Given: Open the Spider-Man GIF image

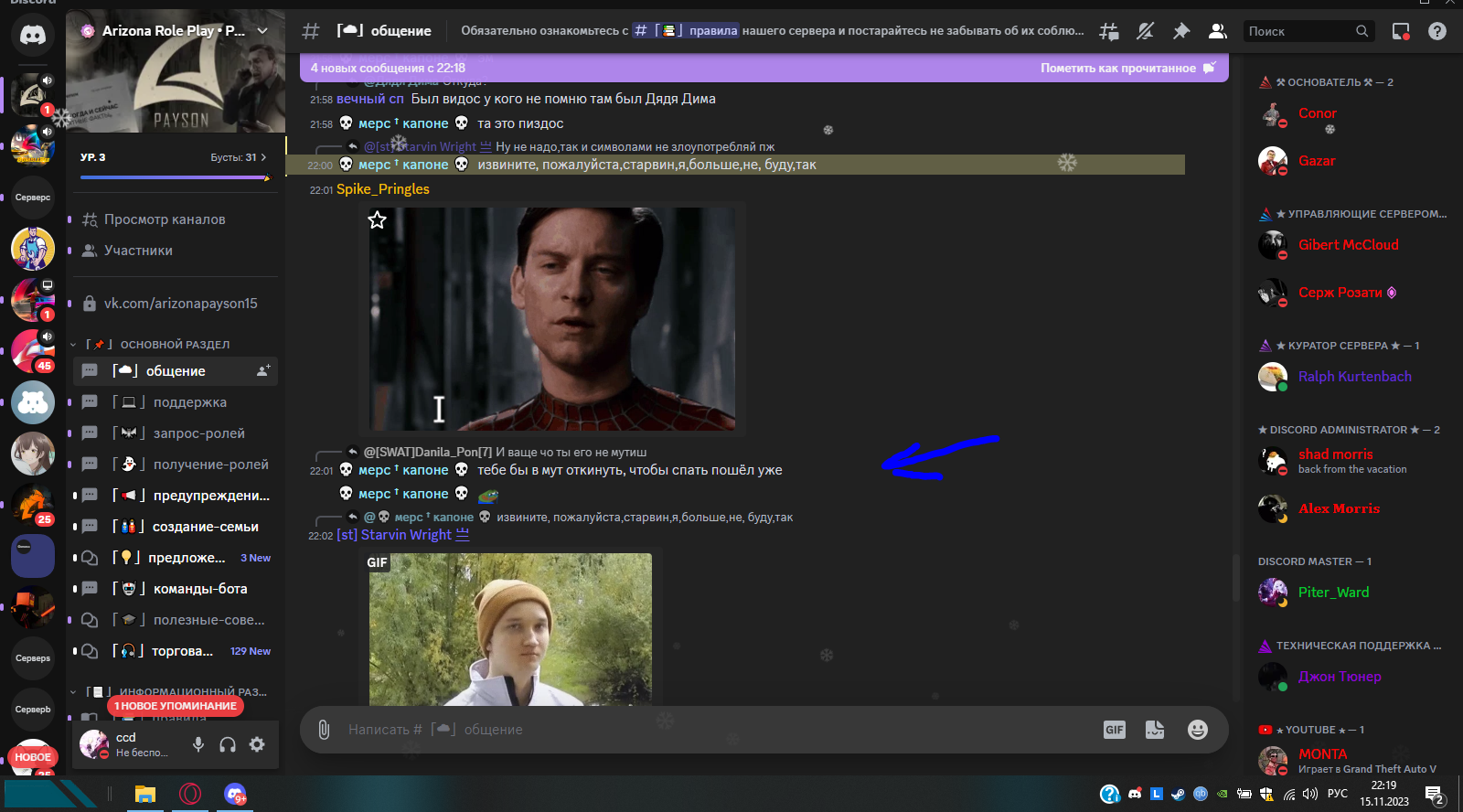Looking at the screenshot, I should (552, 319).
